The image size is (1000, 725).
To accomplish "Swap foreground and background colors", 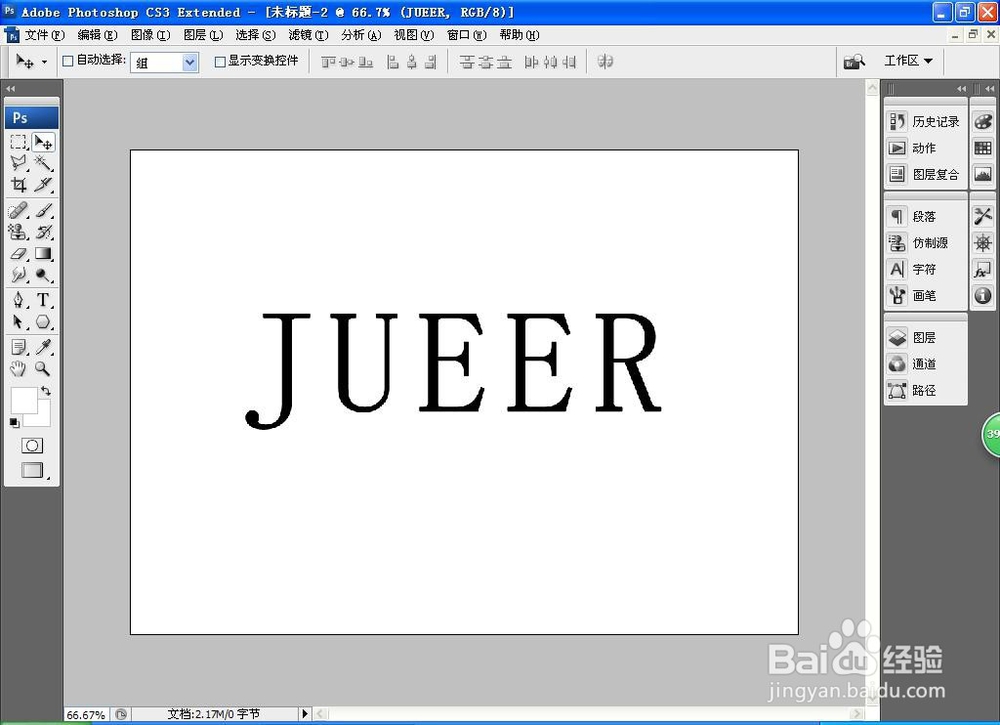I will coord(46,391).
